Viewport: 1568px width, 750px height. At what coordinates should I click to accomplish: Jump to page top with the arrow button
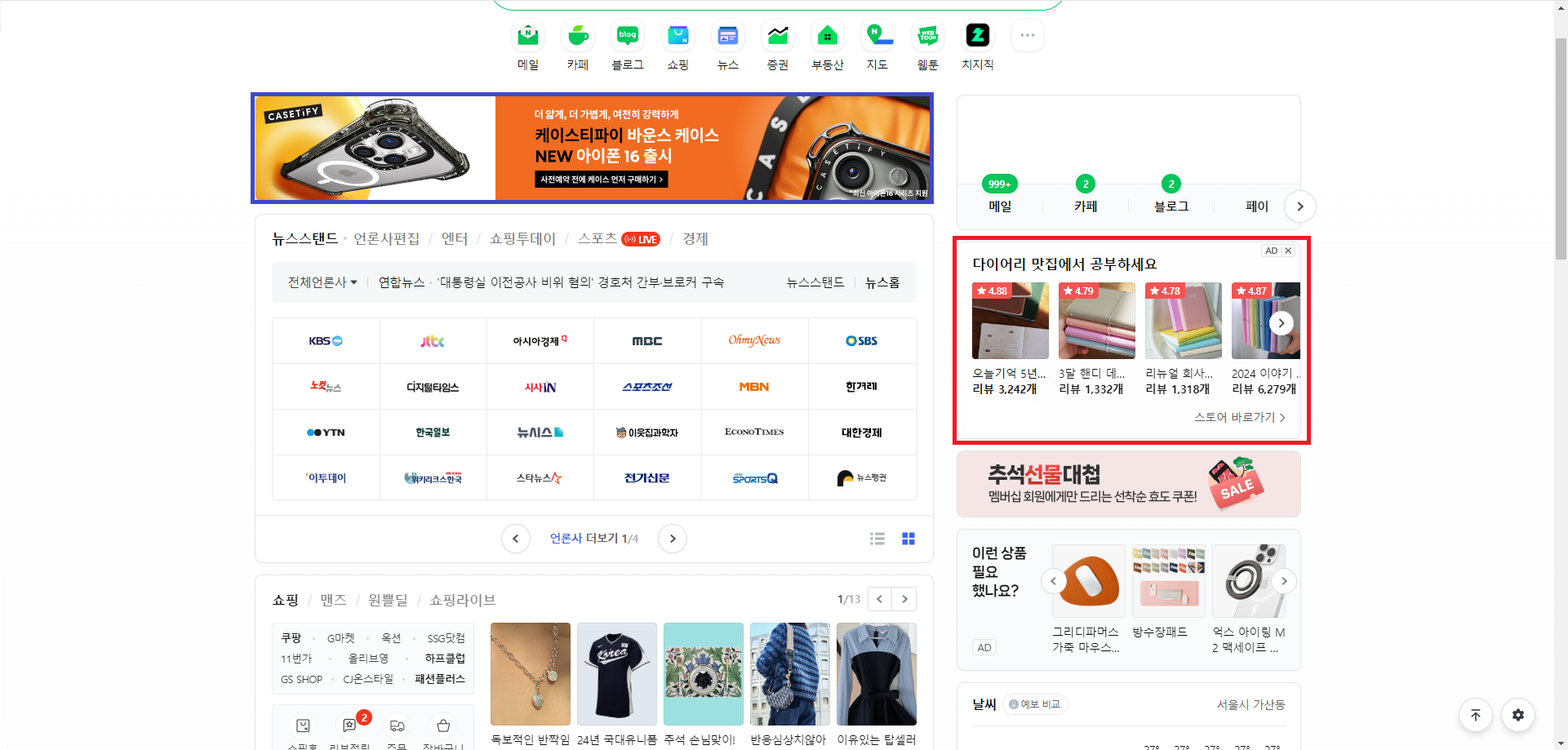(x=1476, y=715)
